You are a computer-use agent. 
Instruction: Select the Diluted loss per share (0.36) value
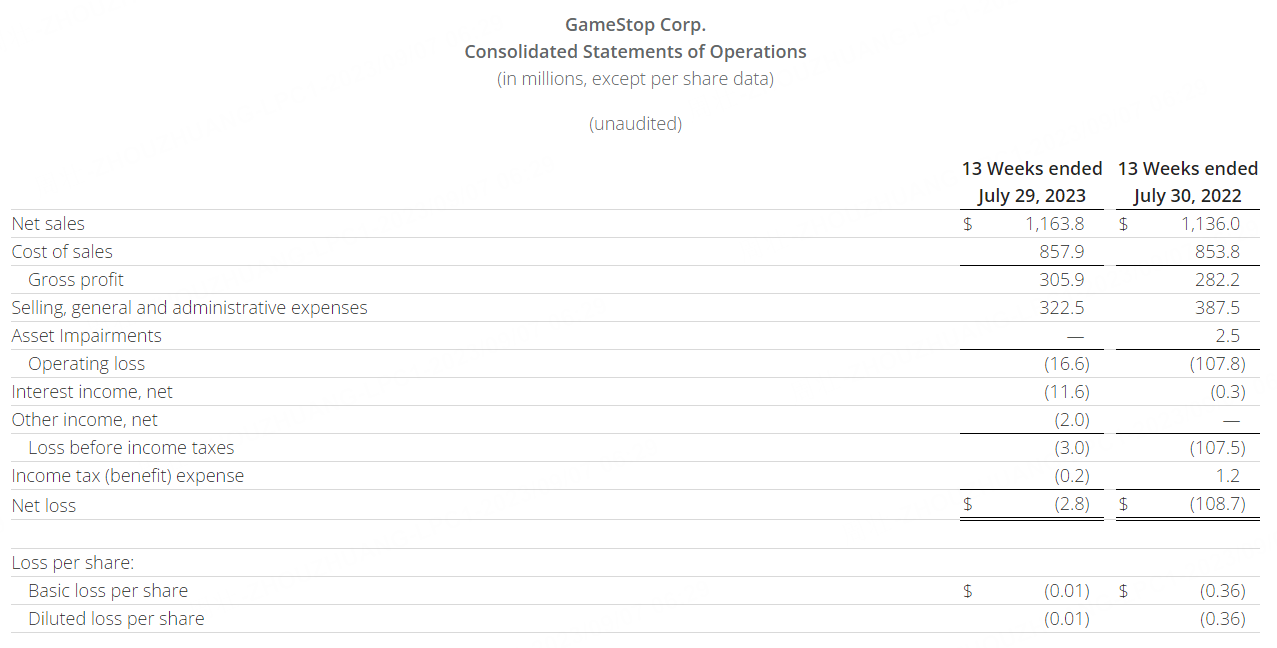(1222, 619)
